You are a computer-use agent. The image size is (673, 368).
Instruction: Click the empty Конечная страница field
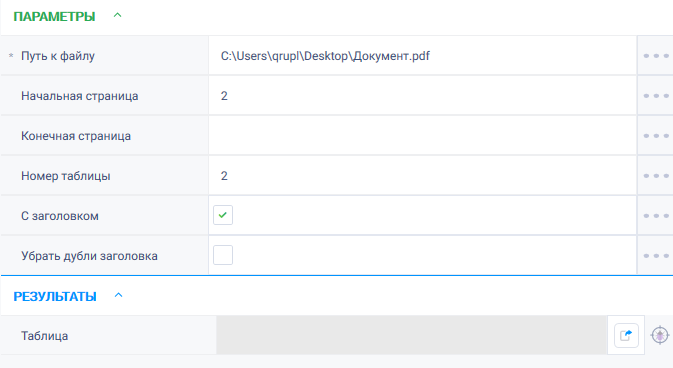point(422,136)
